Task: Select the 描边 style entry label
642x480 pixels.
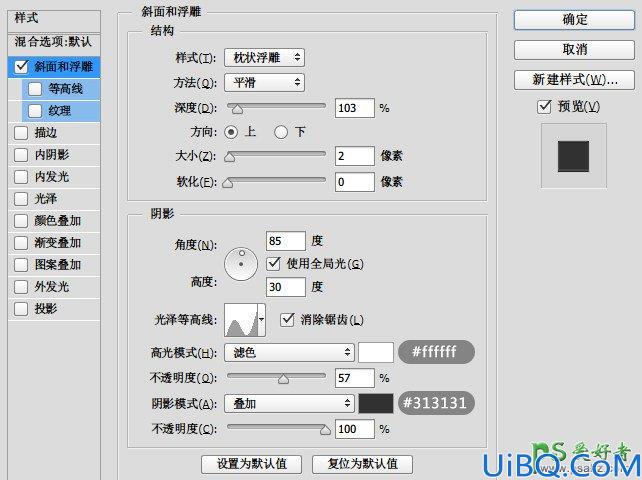Action: pyautogui.click(x=46, y=133)
